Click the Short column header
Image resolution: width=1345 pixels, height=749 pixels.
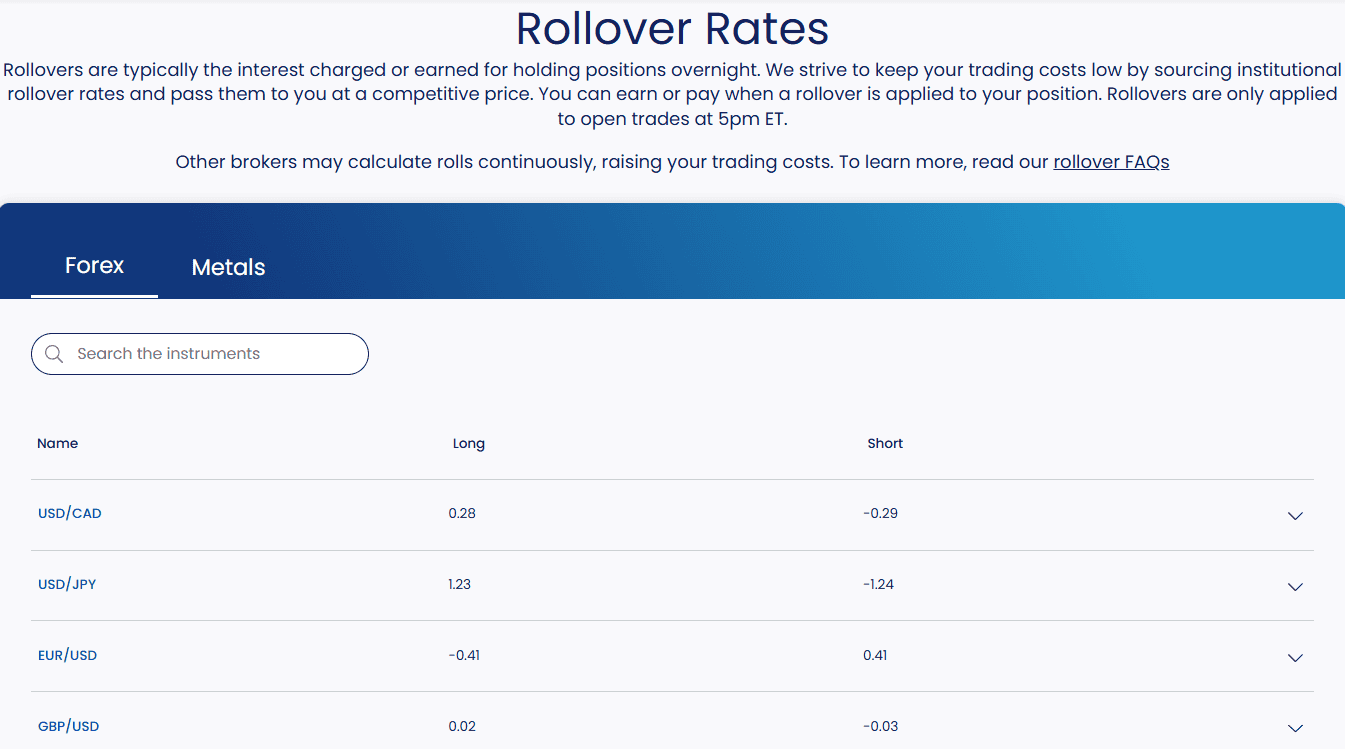[884, 443]
